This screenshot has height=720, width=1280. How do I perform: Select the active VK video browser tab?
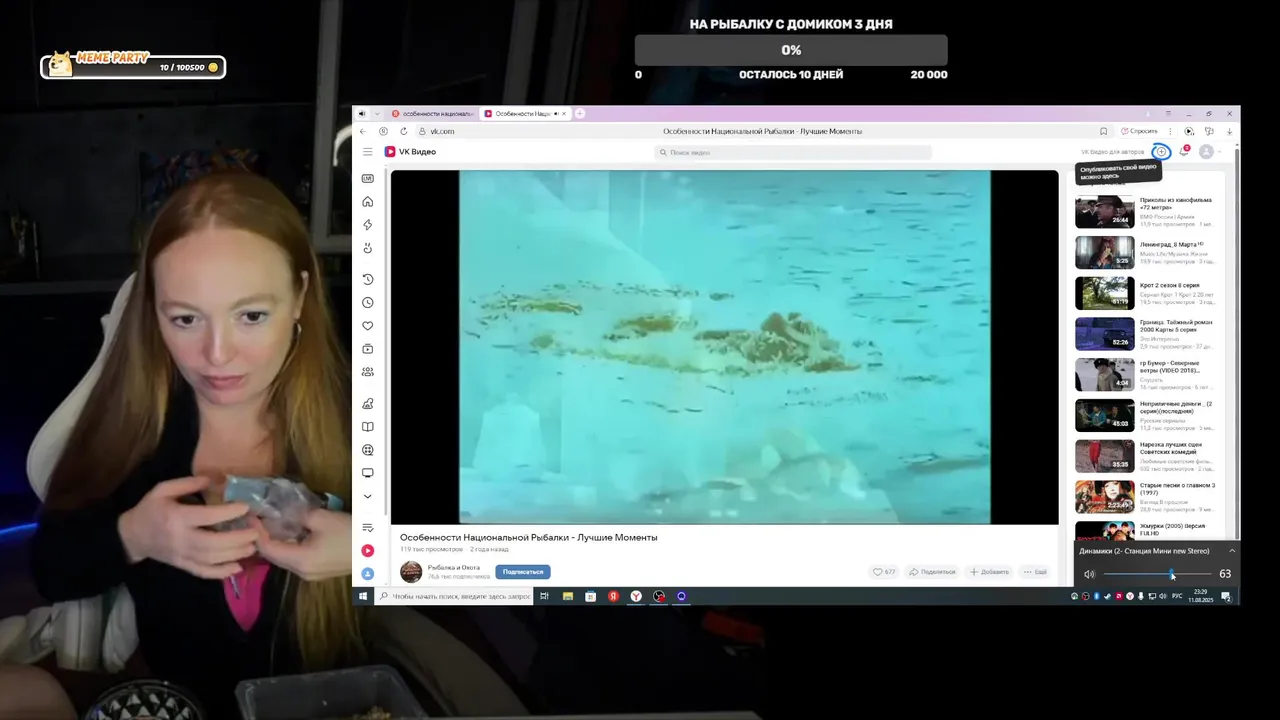[x=525, y=114]
